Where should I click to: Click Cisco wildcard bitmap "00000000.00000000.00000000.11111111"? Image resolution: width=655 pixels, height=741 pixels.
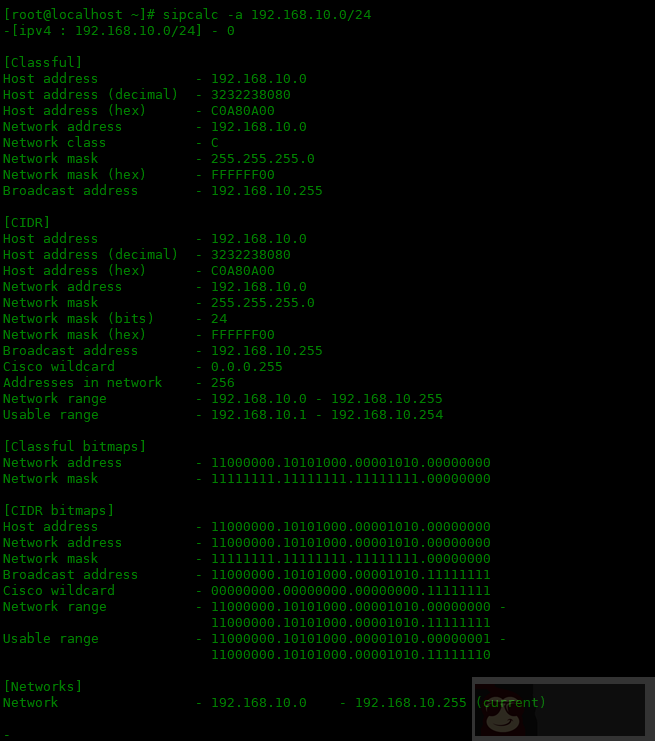[x=351, y=591]
